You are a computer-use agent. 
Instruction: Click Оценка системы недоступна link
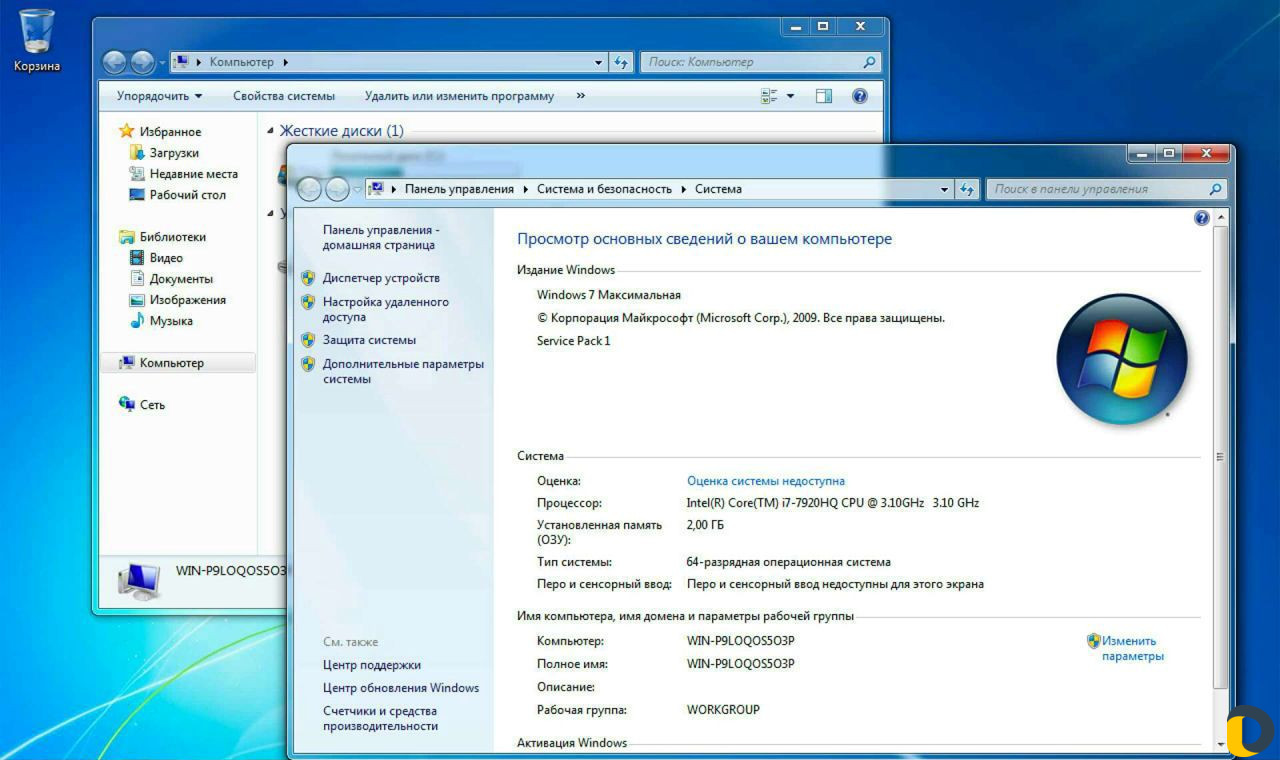pos(766,481)
